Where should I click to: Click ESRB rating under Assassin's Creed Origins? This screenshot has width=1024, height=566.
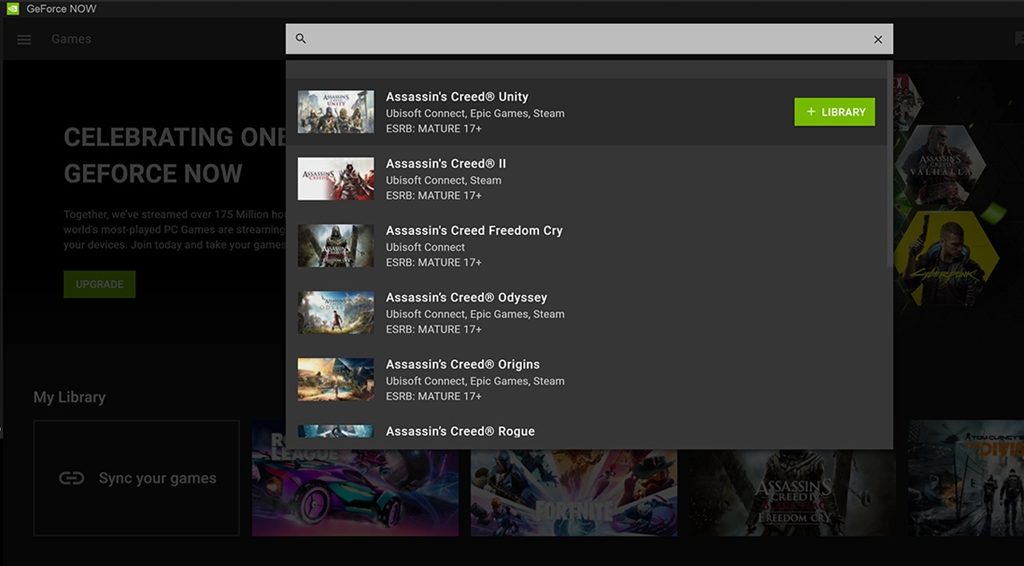coord(434,396)
